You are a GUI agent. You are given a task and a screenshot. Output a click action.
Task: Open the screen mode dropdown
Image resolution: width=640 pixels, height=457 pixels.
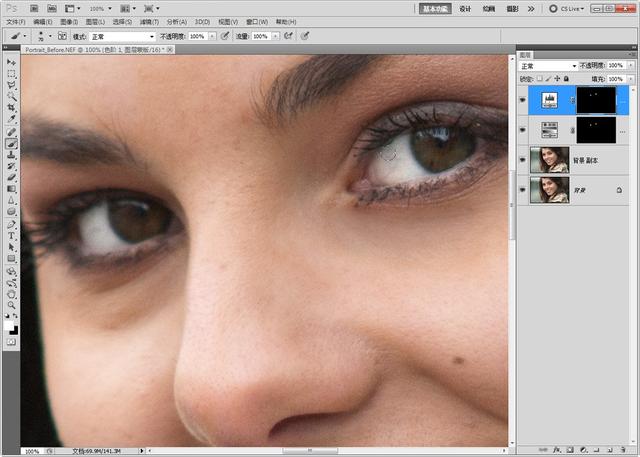[x=152, y=9]
